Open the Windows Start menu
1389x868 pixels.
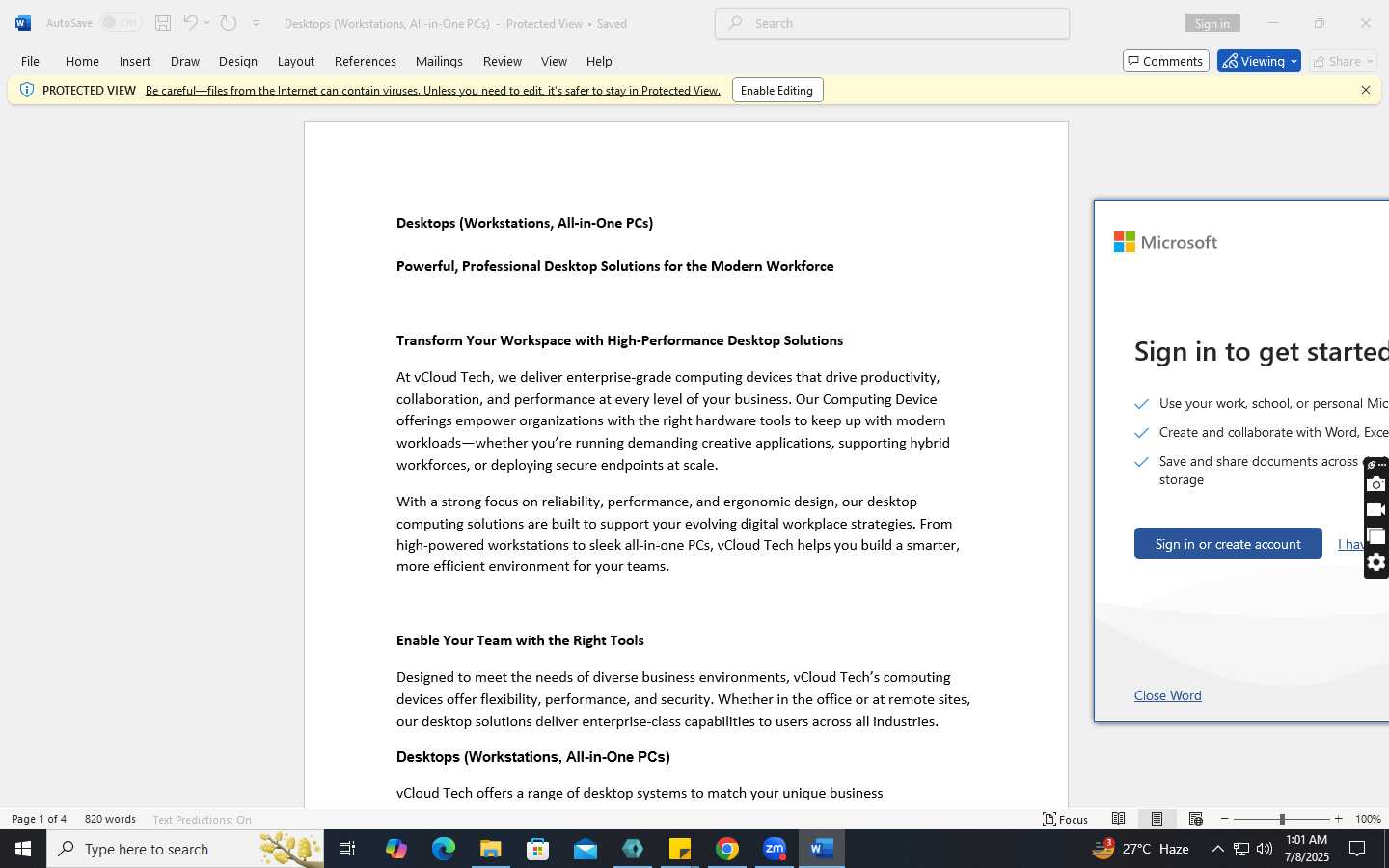(23, 849)
